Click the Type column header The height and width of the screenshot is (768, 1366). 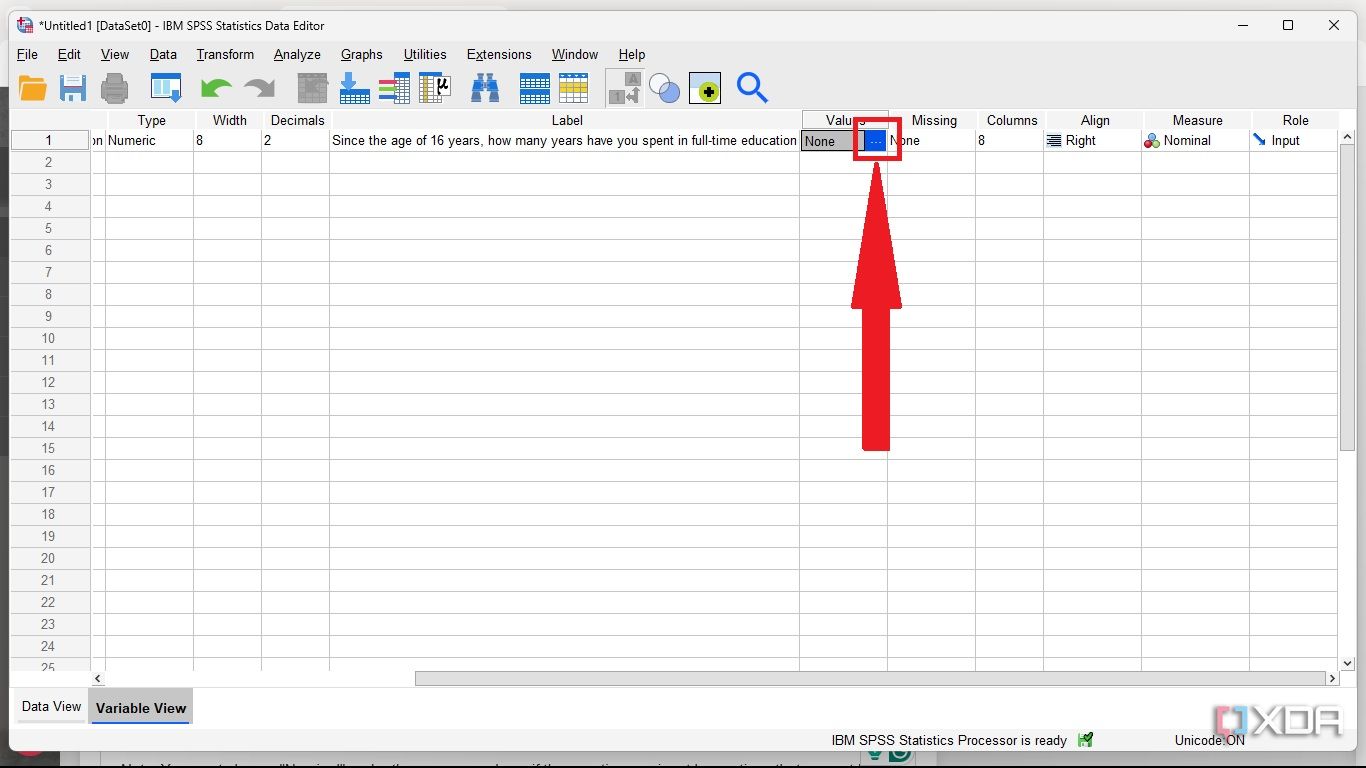click(151, 120)
